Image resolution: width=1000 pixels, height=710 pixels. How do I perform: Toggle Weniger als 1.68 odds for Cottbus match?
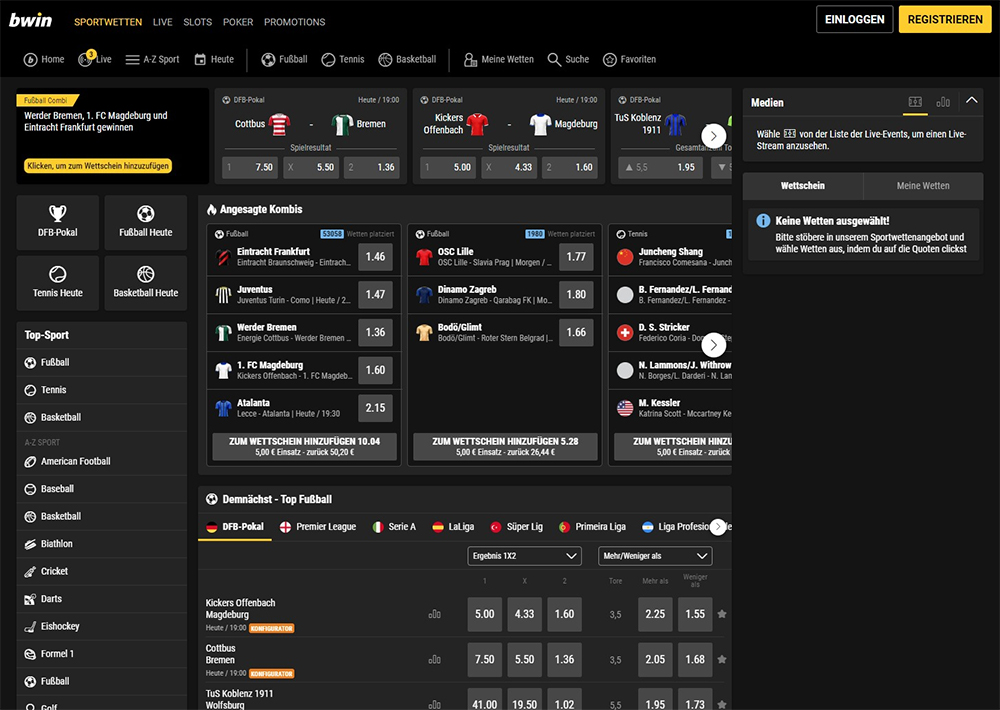pos(695,660)
